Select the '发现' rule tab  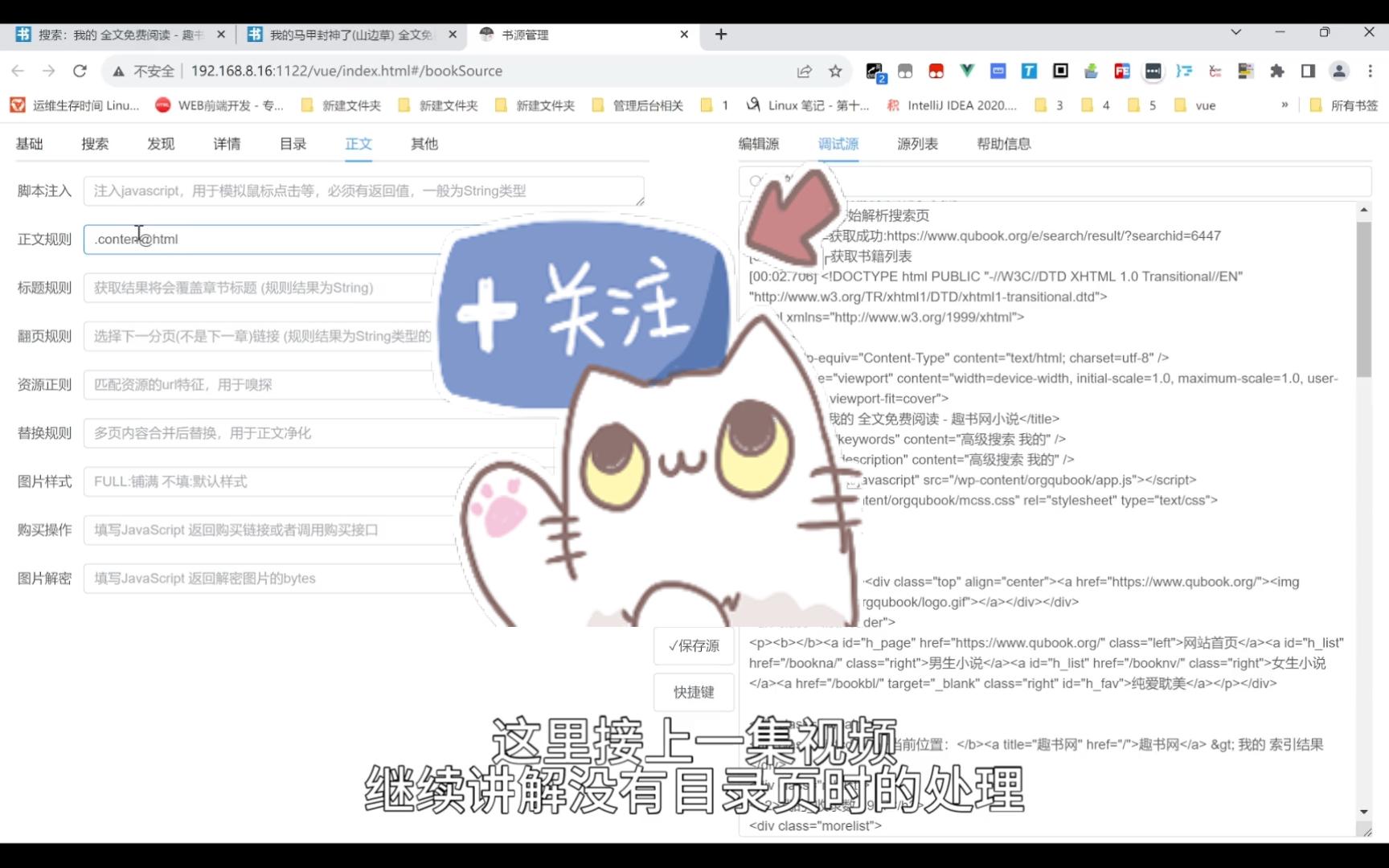pyautogui.click(x=161, y=144)
